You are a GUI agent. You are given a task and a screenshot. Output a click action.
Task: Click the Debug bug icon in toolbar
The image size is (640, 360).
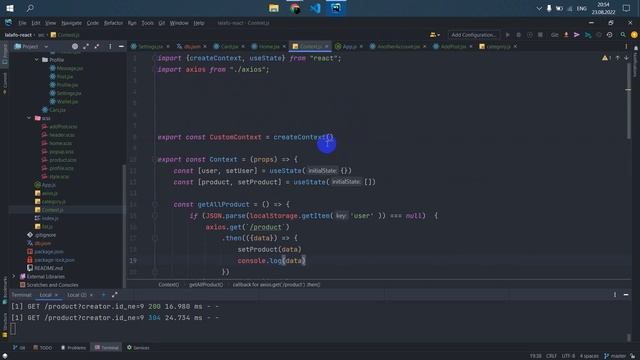click(518, 35)
